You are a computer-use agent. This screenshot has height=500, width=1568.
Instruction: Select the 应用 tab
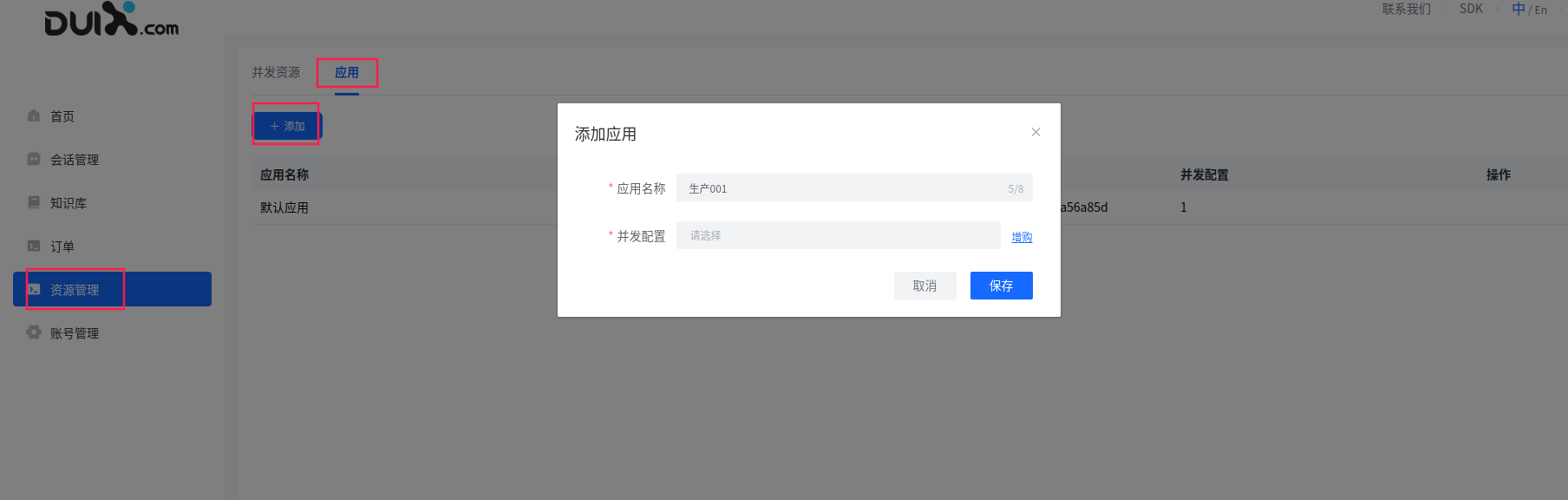coord(347,73)
